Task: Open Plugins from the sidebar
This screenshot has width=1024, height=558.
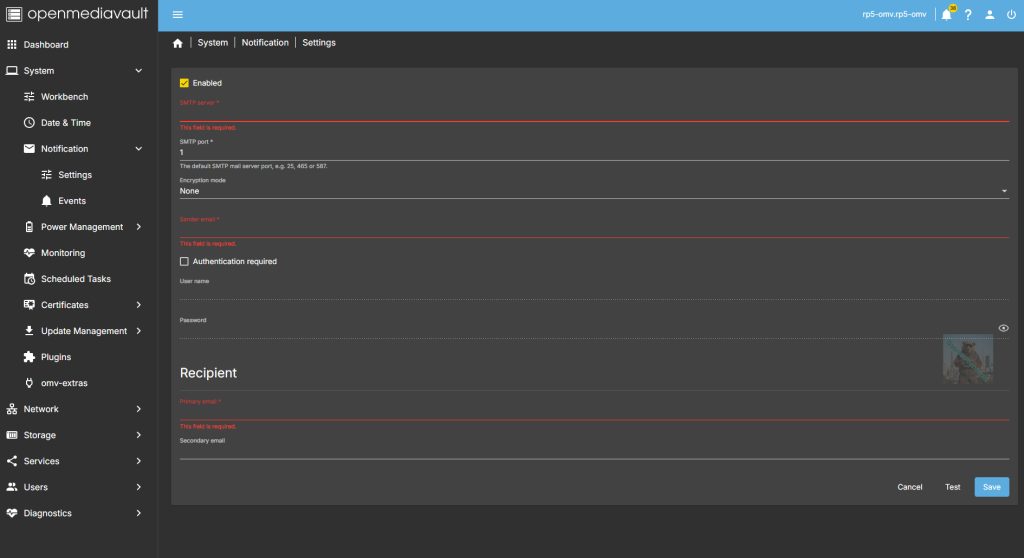Action: click(55, 357)
